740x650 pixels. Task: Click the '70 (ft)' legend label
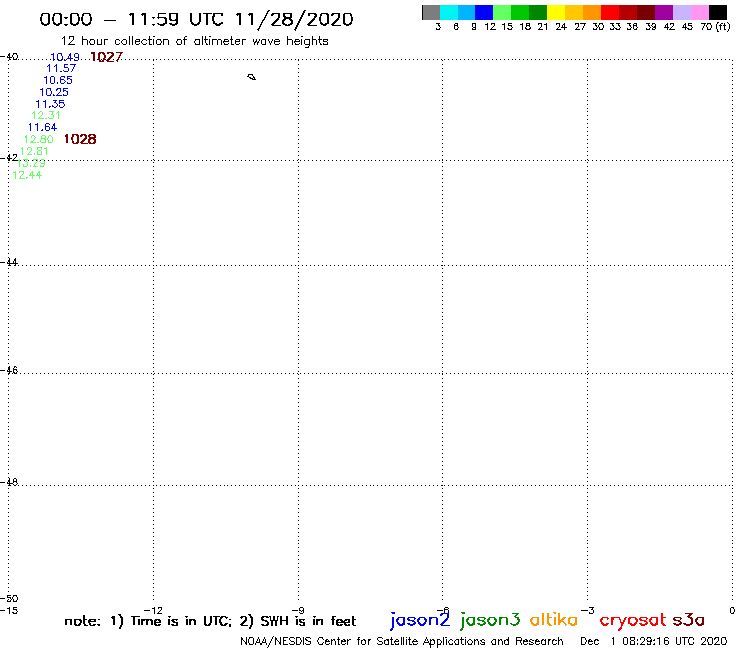[715, 26]
